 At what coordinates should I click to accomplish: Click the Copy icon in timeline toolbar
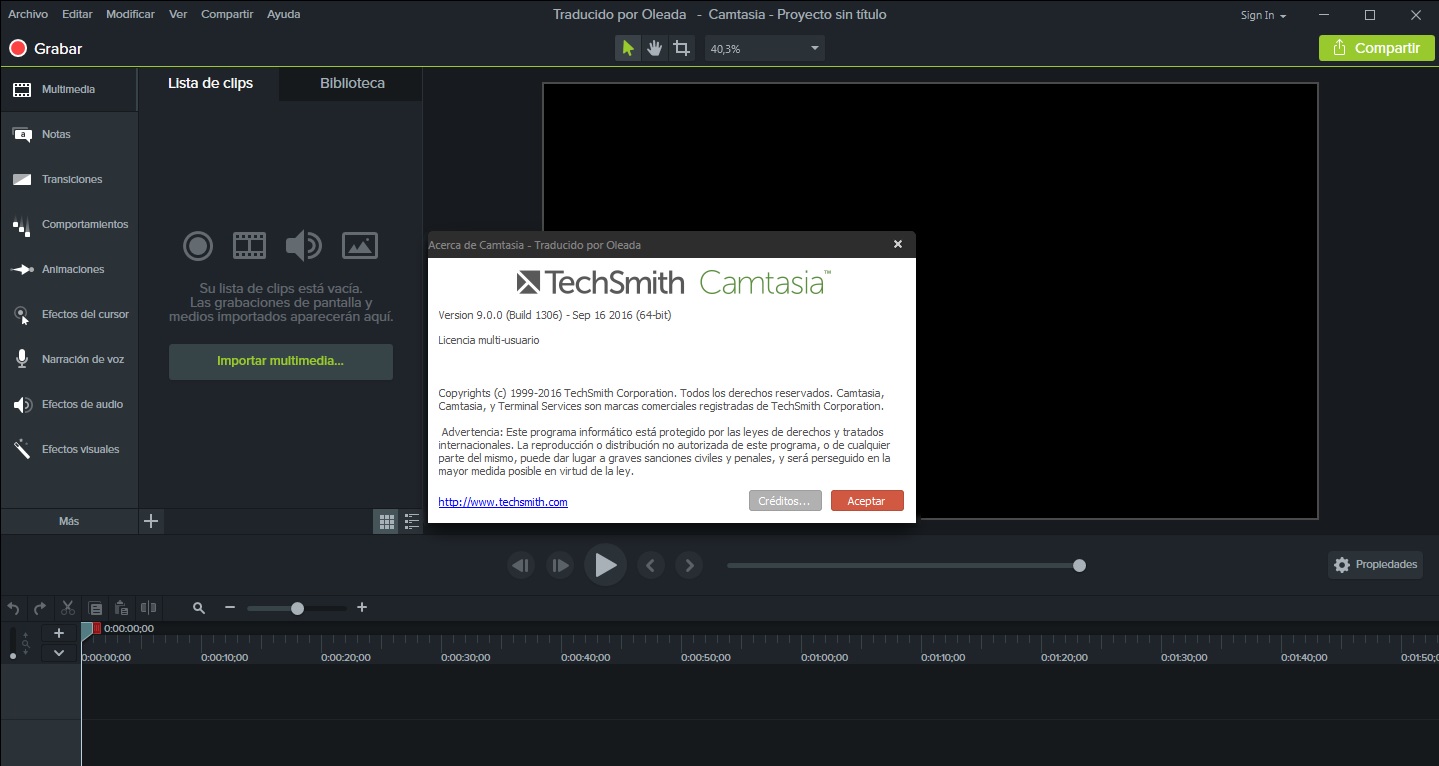(x=95, y=608)
